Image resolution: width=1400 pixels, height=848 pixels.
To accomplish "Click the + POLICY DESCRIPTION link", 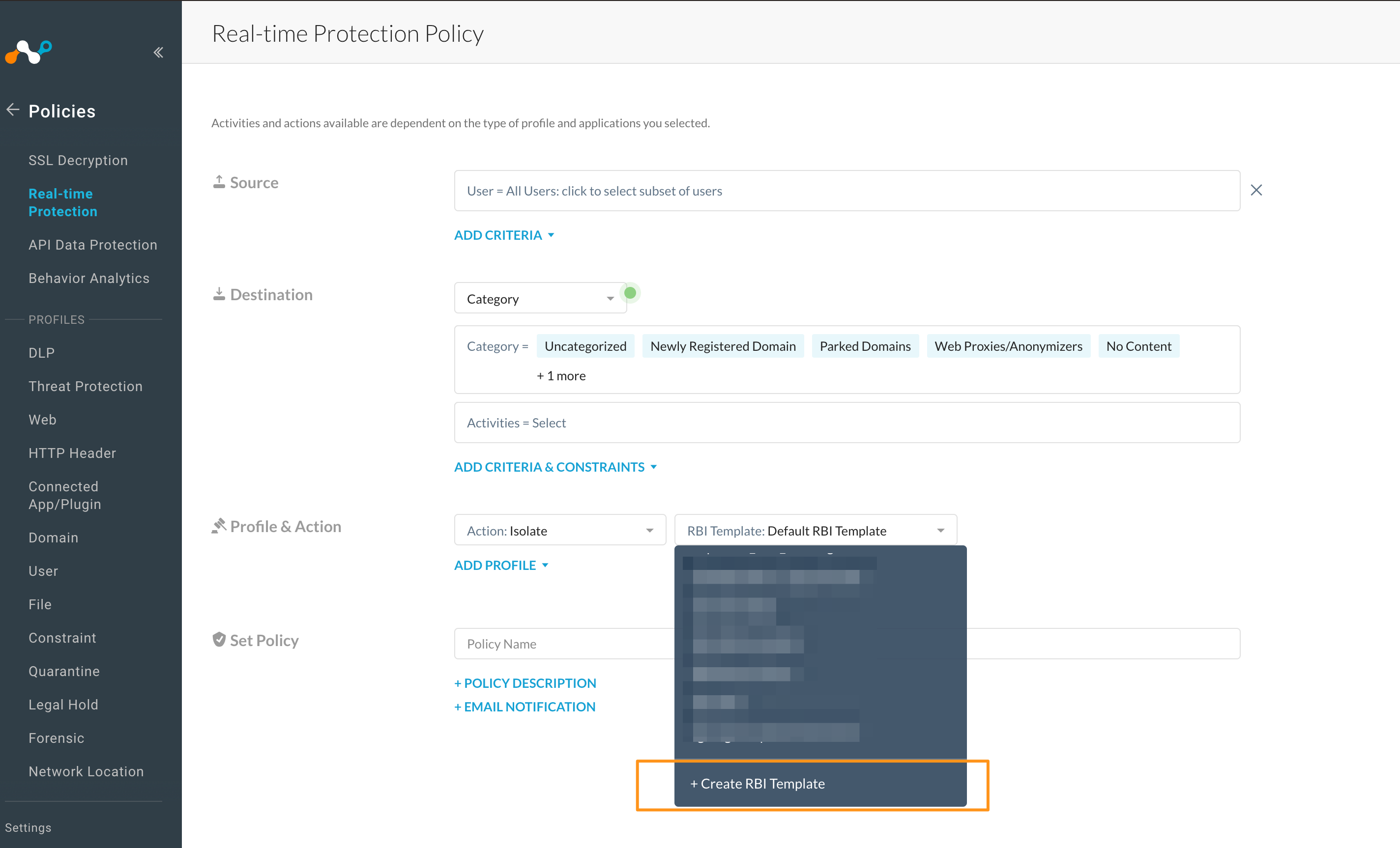I will tap(525, 683).
